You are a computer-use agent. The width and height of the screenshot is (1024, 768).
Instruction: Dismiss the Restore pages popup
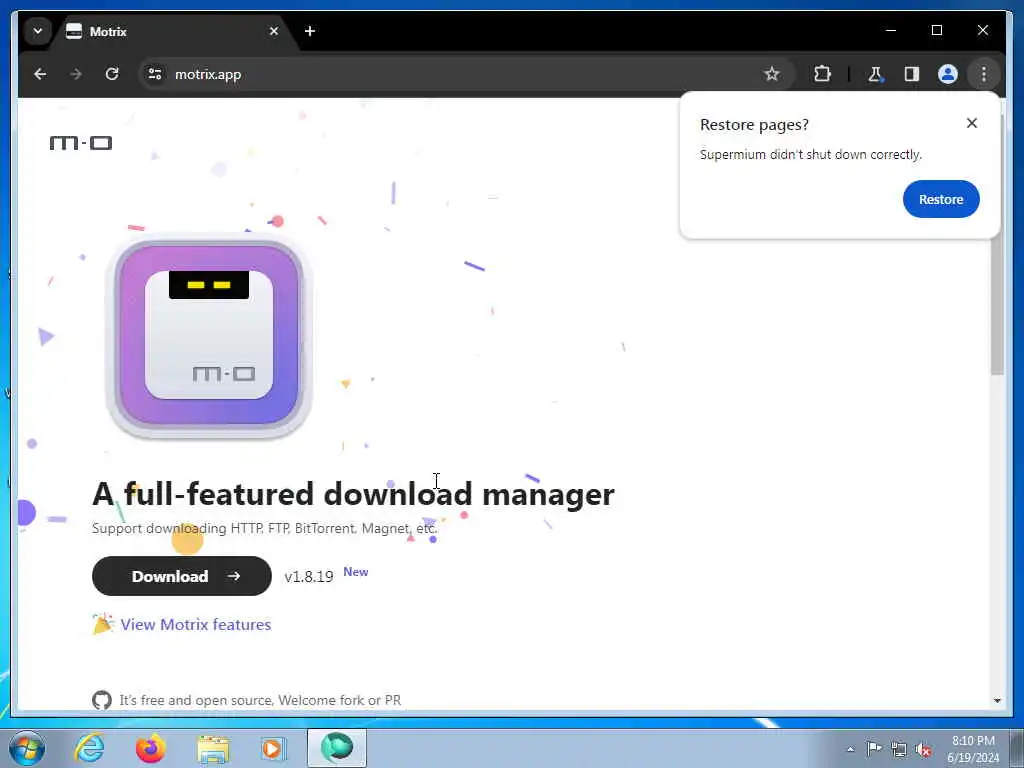pos(972,123)
